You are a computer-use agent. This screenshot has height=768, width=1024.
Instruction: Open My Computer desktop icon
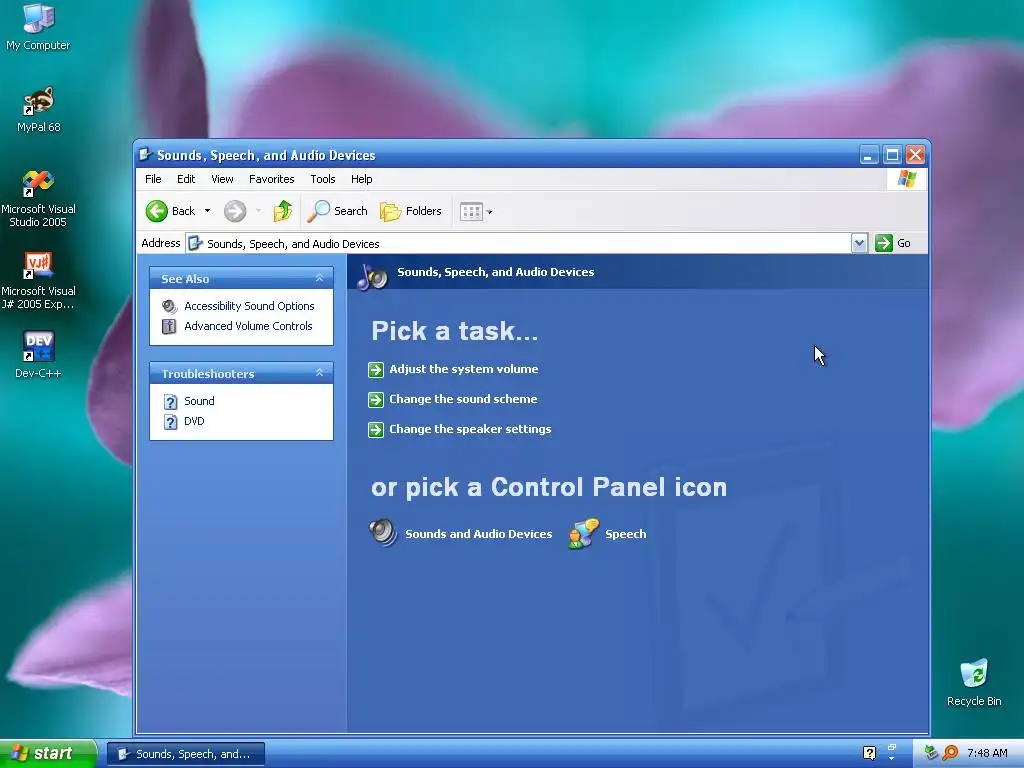coord(38,26)
